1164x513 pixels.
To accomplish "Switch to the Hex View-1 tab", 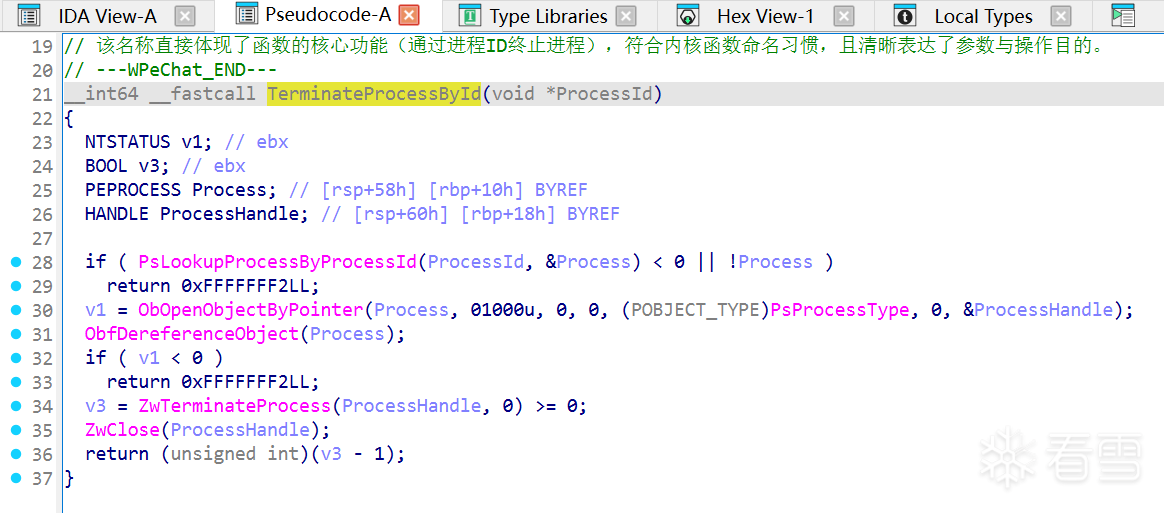I will 765,16.
